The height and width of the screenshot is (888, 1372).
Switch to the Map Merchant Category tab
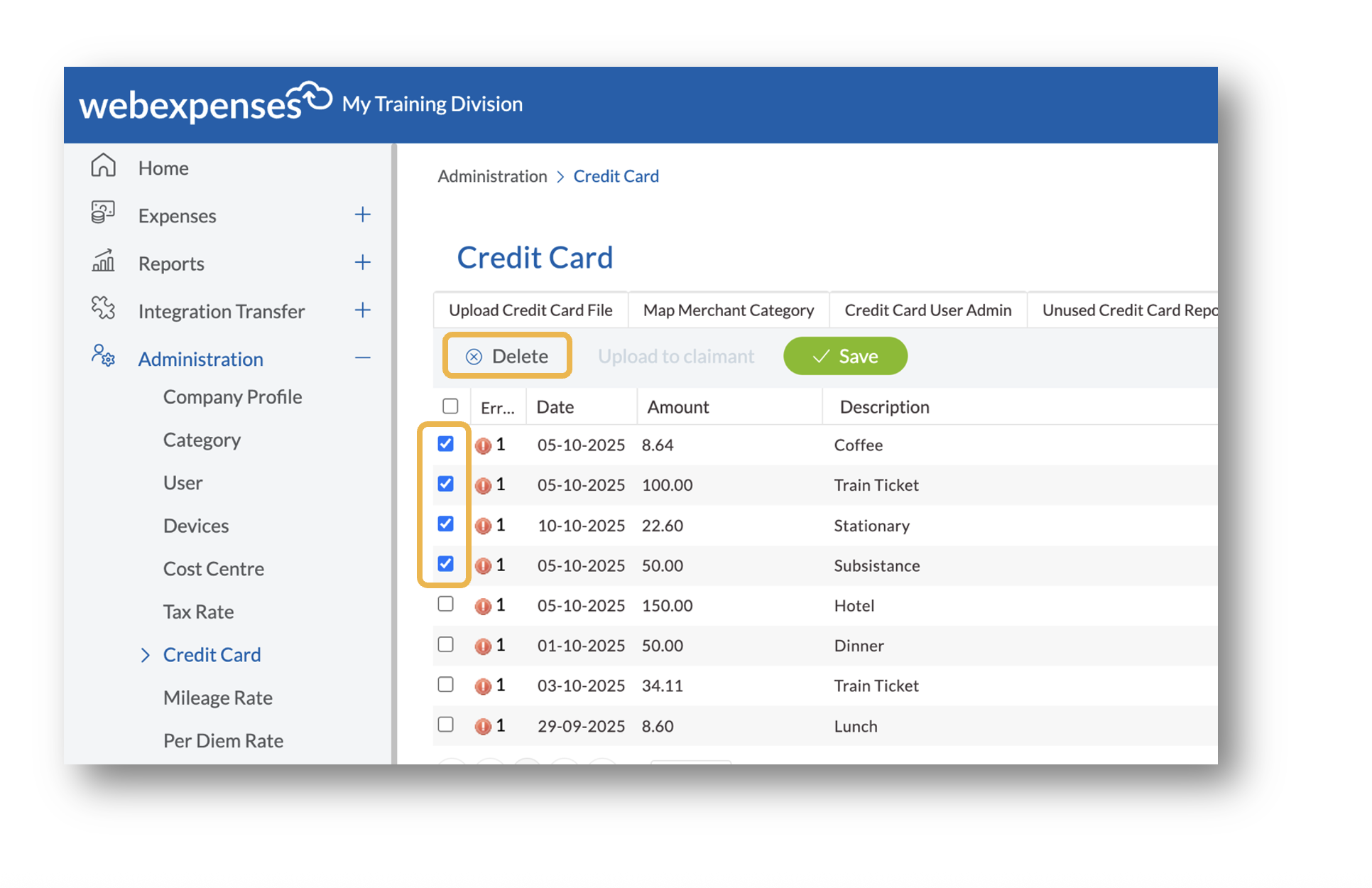point(729,310)
